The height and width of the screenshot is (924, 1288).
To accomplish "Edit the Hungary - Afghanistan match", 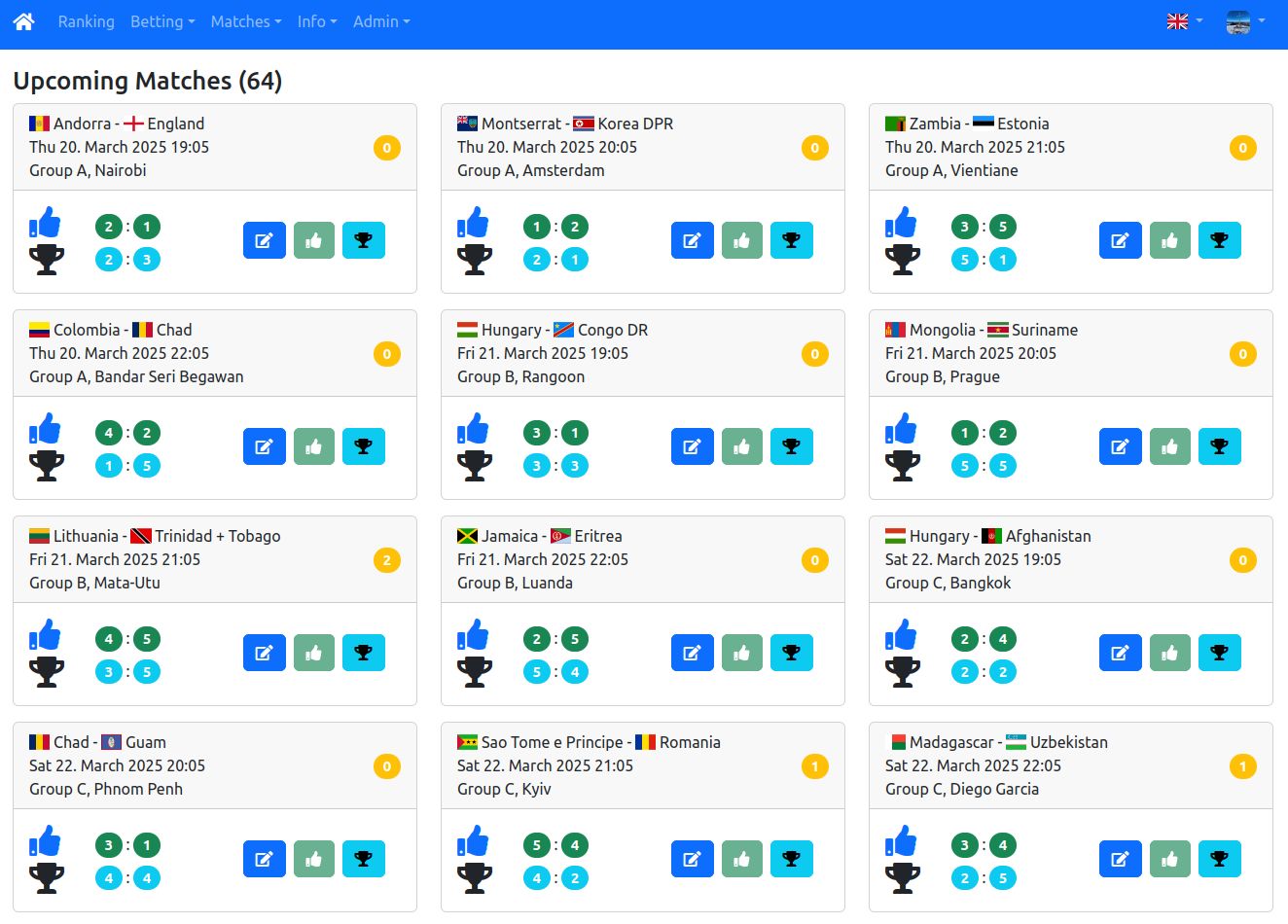I will click(1121, 653).
